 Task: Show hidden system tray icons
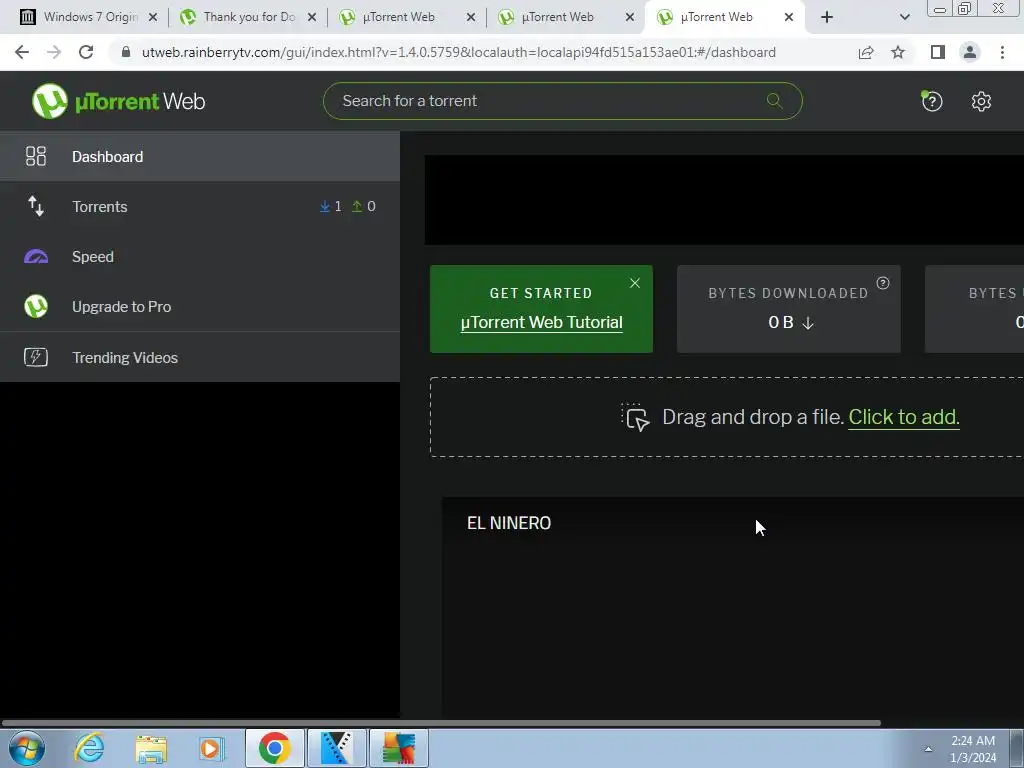tap(928, 749)
